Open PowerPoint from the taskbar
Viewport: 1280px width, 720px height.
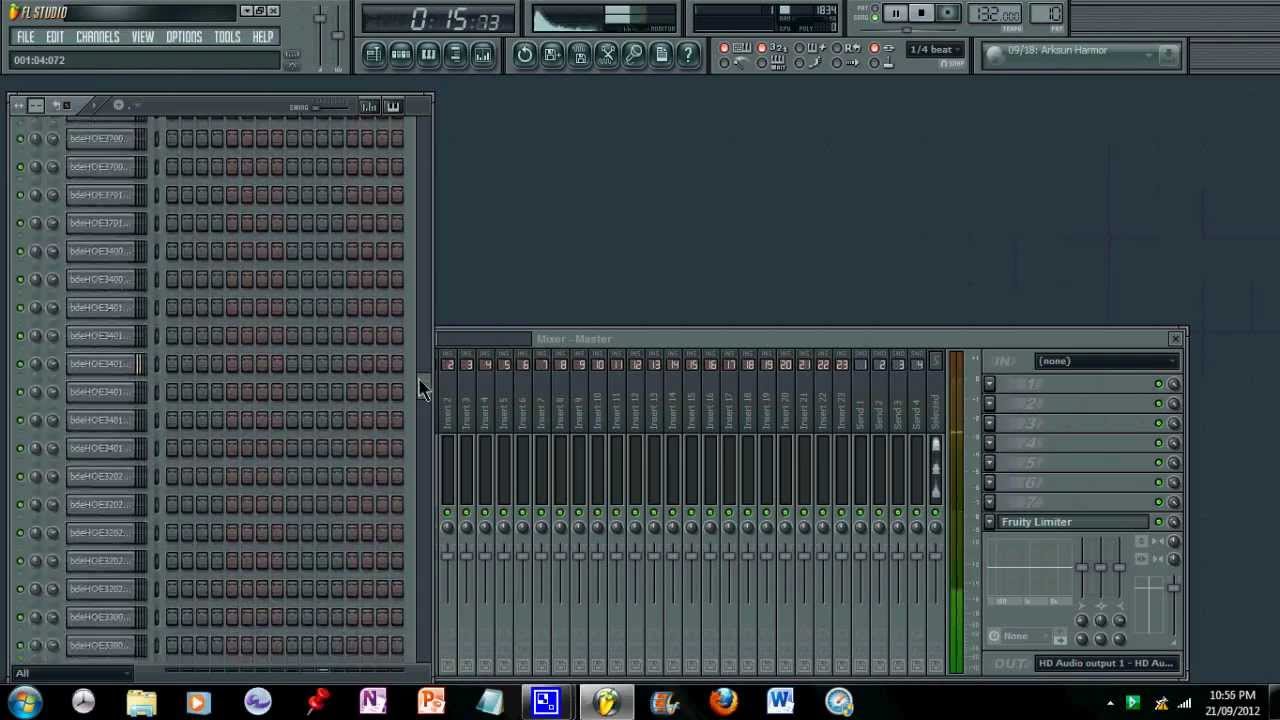click(x=431, y=702)
